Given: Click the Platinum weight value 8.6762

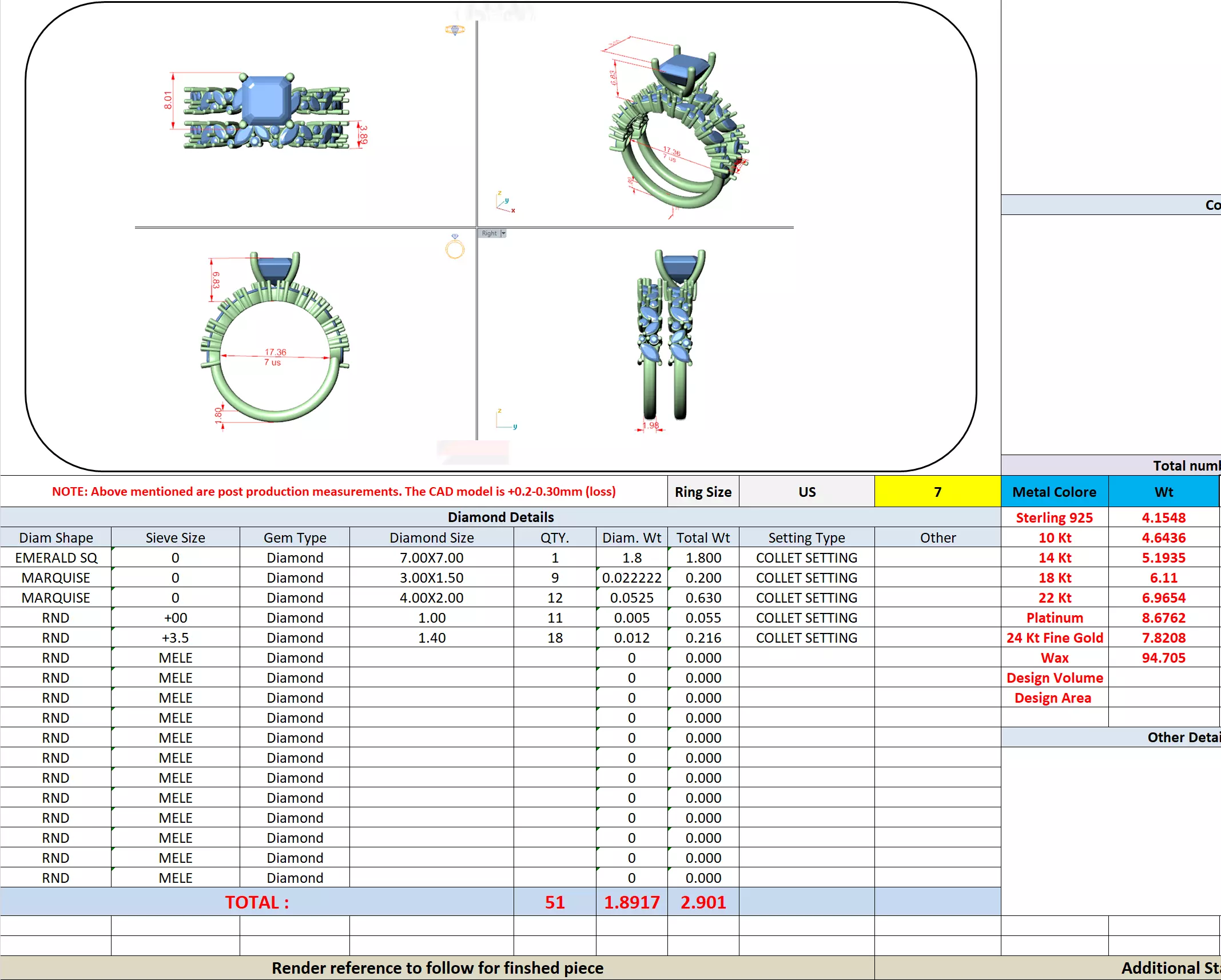Looking at the screenshot, I should [1163, 618].
